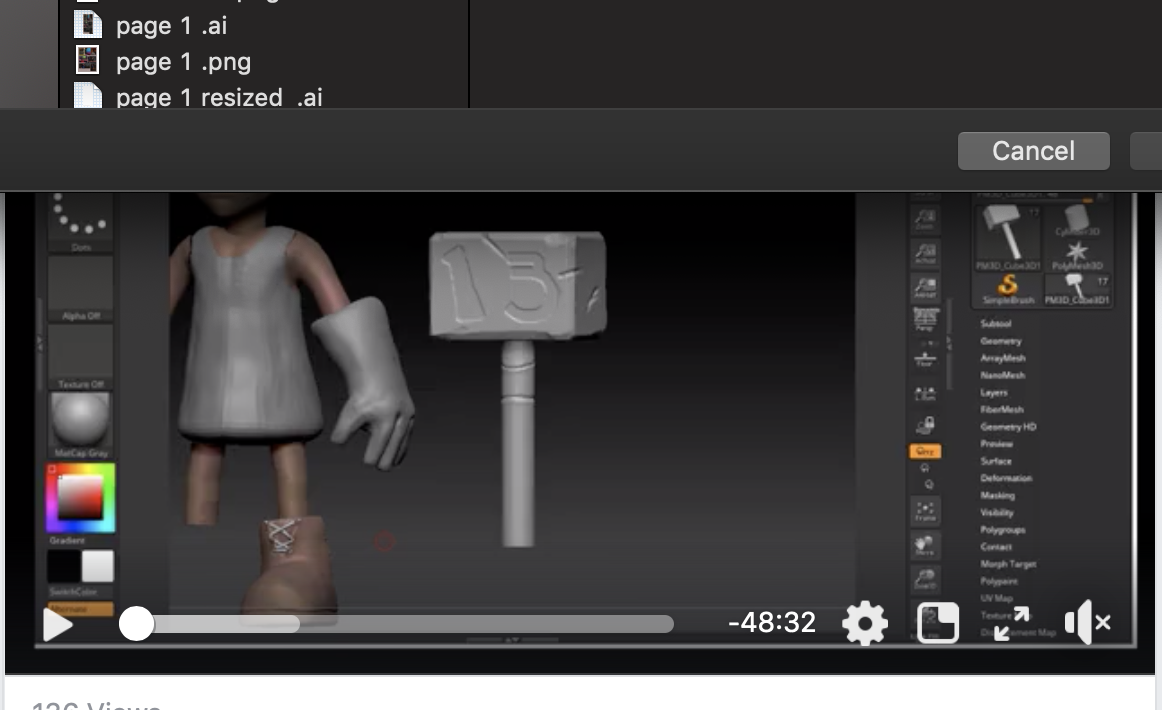Screen dimensions: 1162x710
Task: Open the Masking menu section
Action: point(997,495)
